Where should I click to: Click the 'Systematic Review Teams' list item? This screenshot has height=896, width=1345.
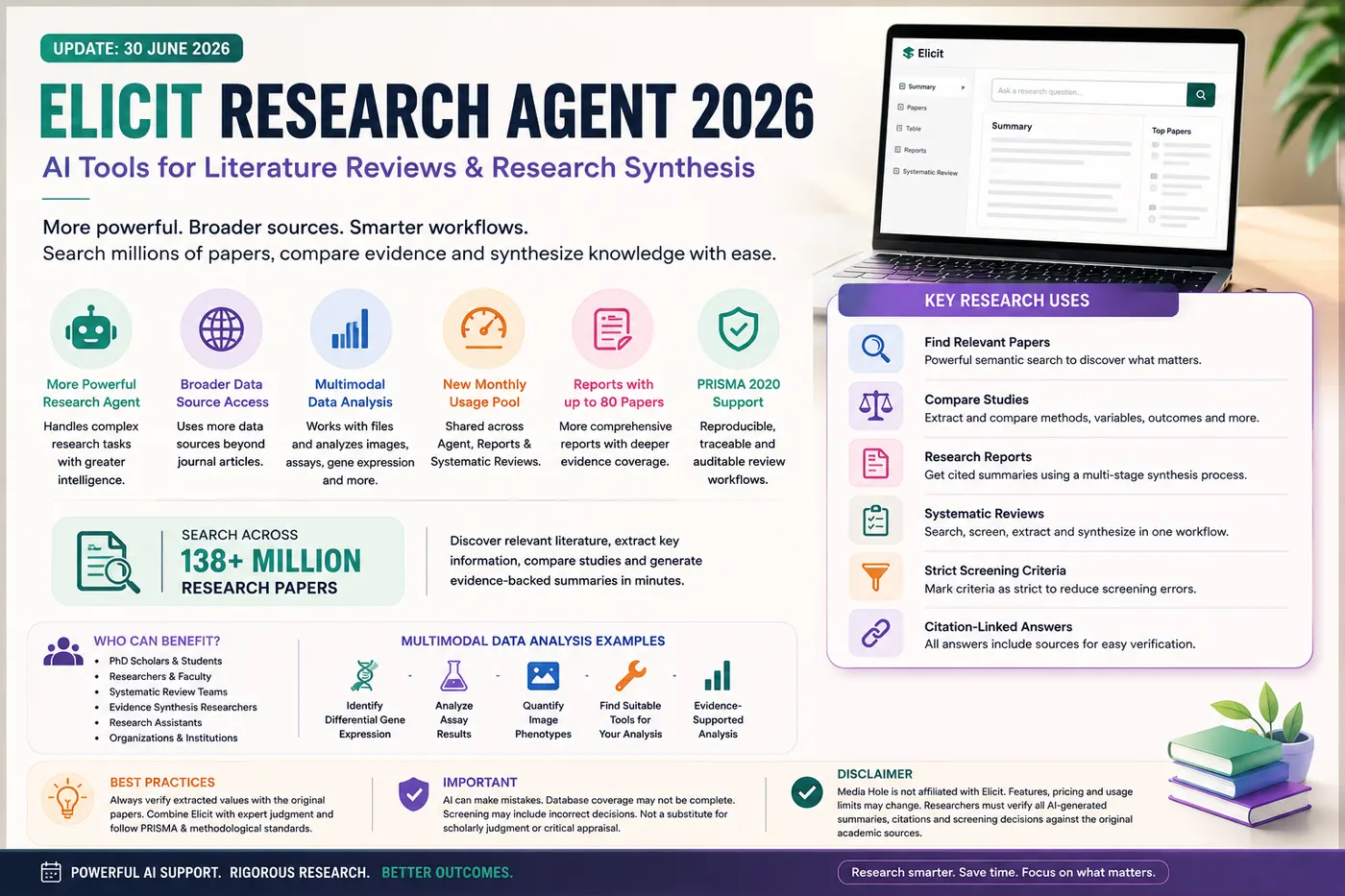[168, 691]
